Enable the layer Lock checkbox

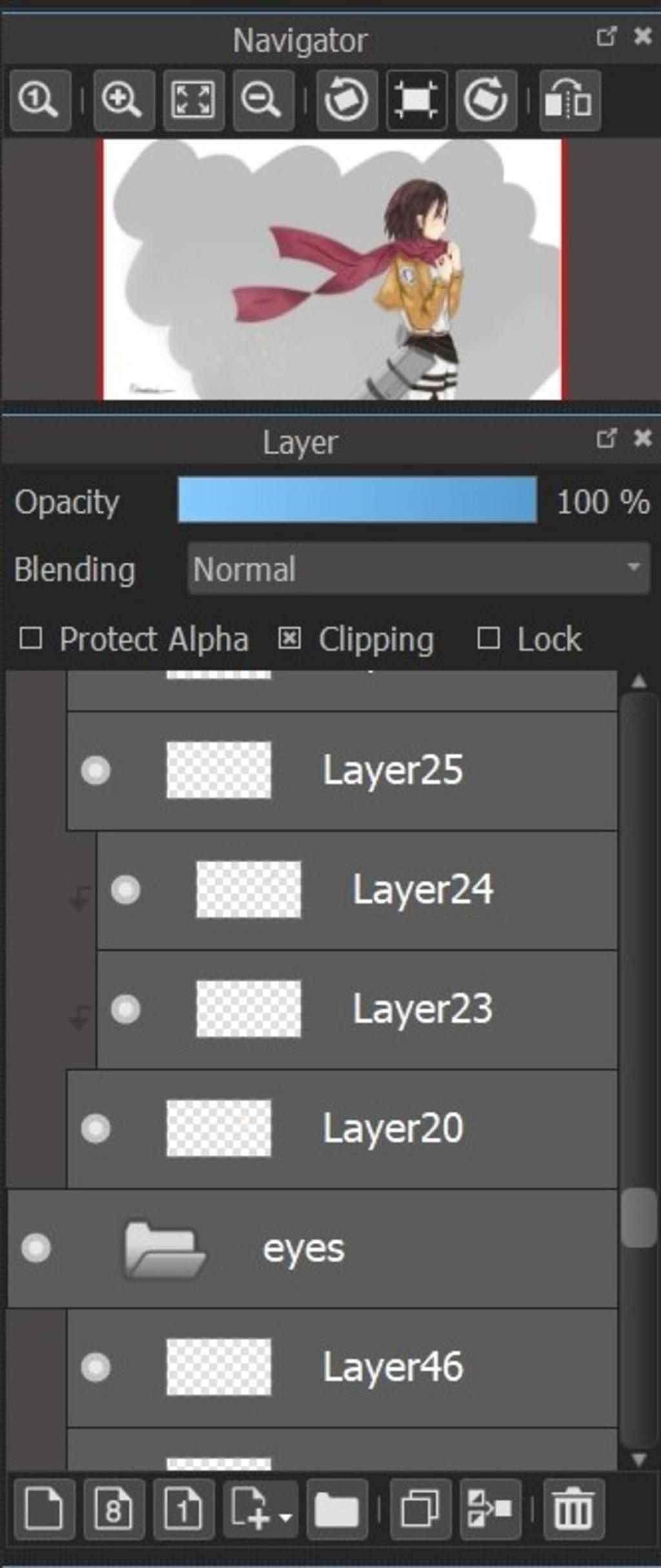tap(488, 639)
